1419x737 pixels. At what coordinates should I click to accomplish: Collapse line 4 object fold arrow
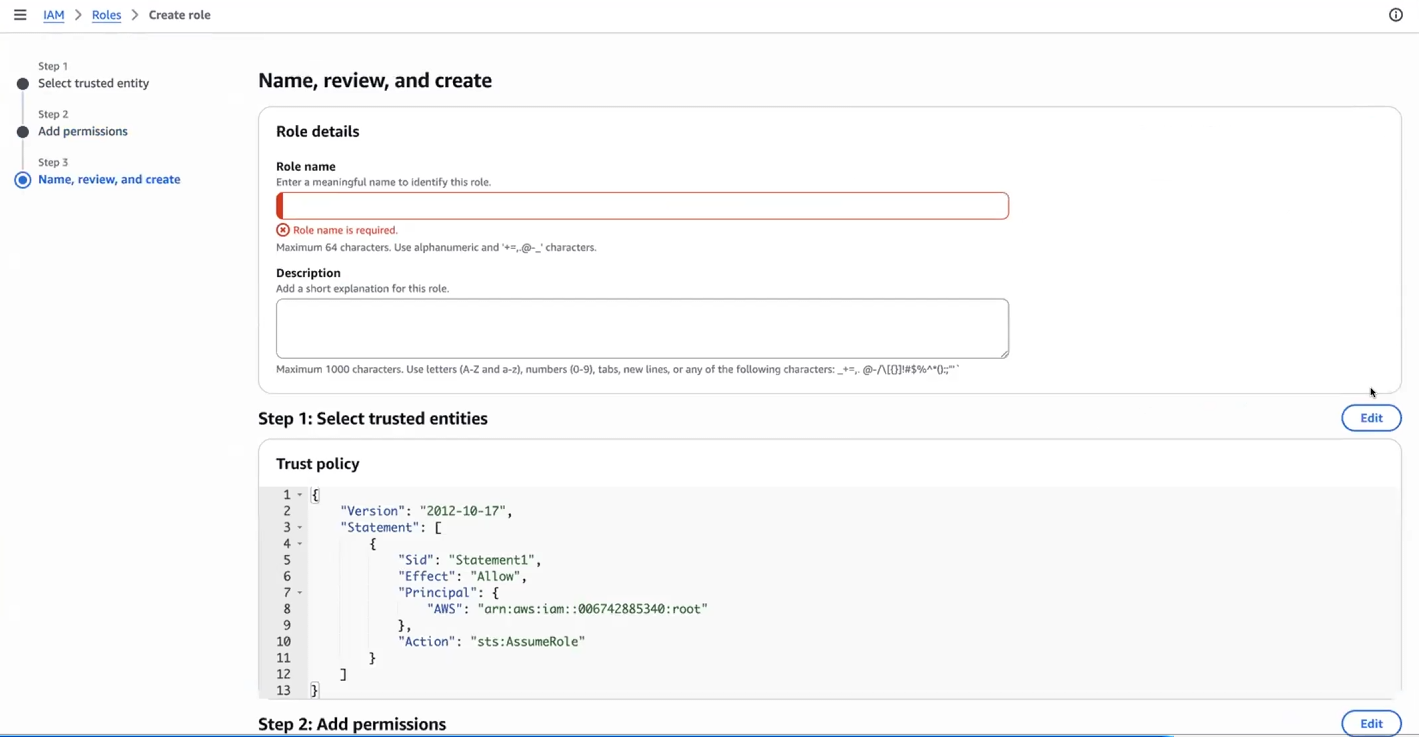300,544
